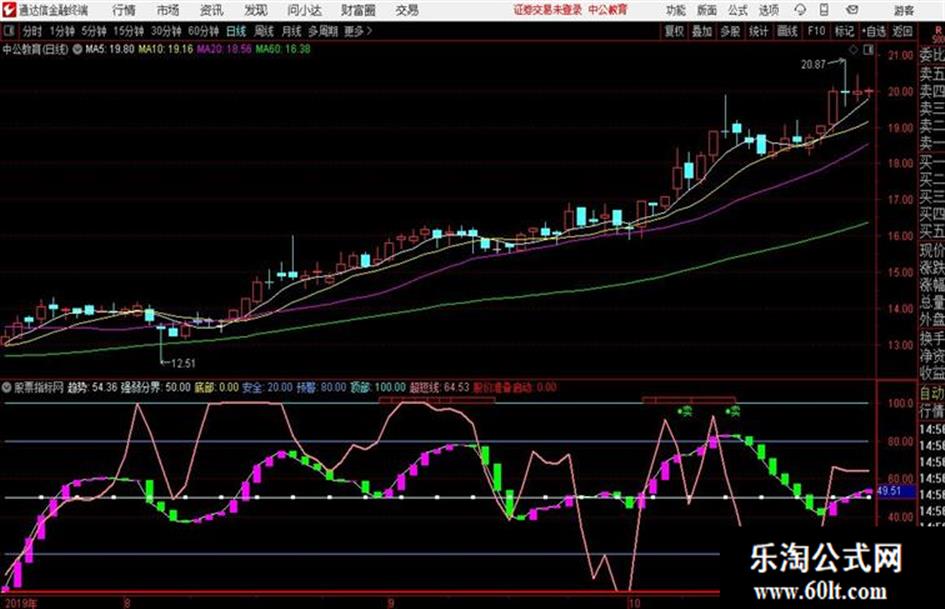Click the 返回 back button

[x=902, y=31]
